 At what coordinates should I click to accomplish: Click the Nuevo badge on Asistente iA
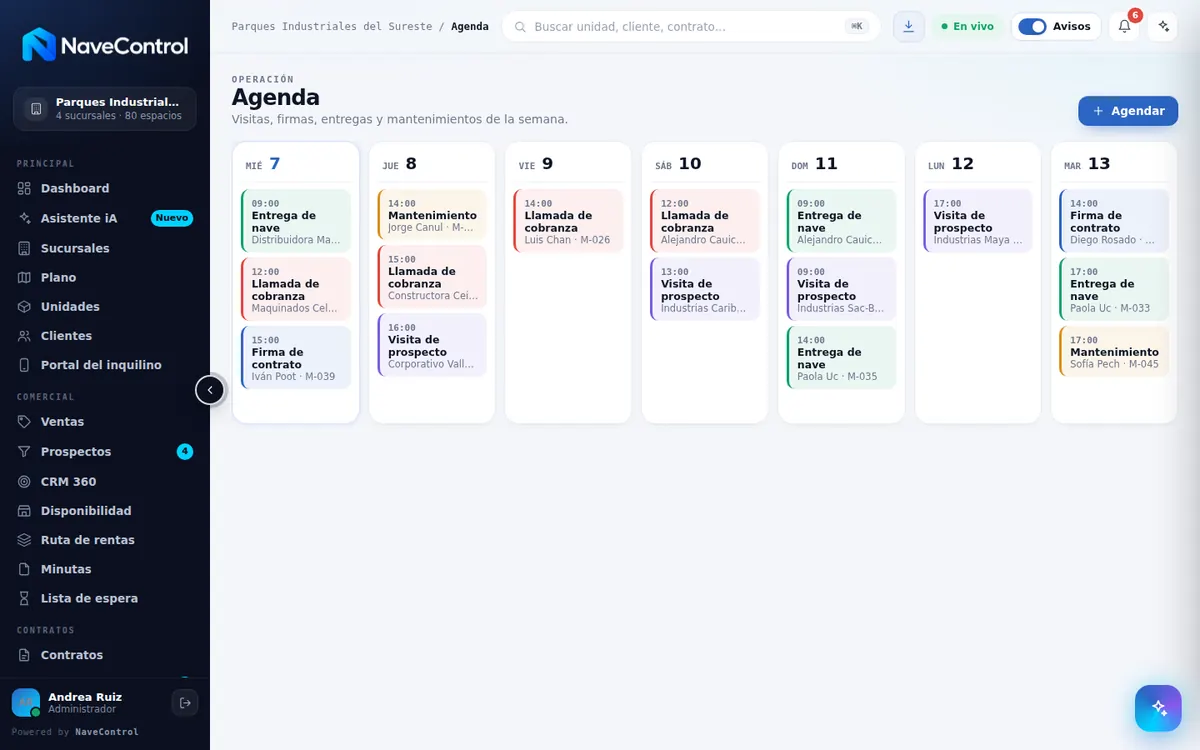[172, 218]
